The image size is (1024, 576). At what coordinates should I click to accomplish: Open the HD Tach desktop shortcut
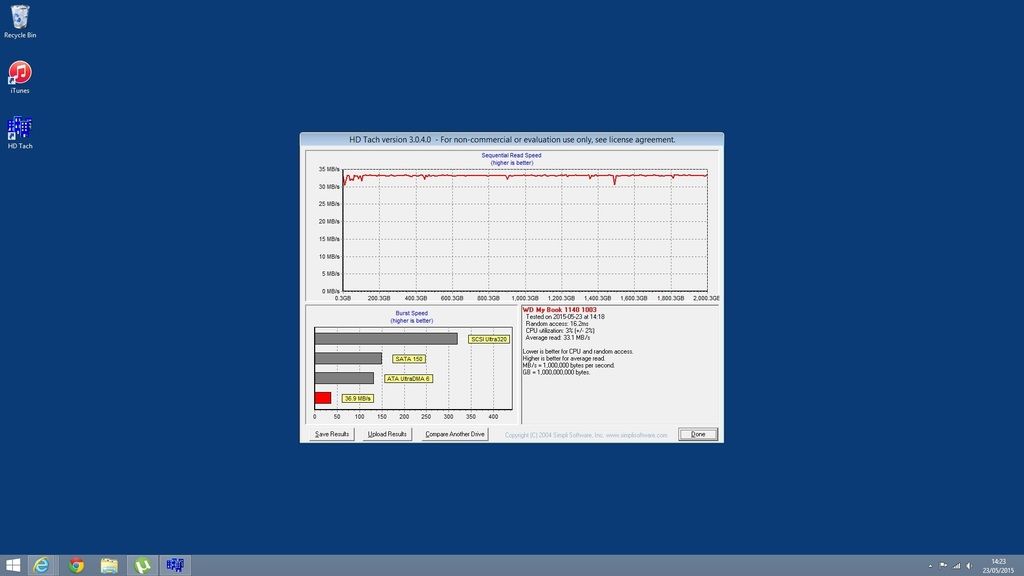point(20,133)
